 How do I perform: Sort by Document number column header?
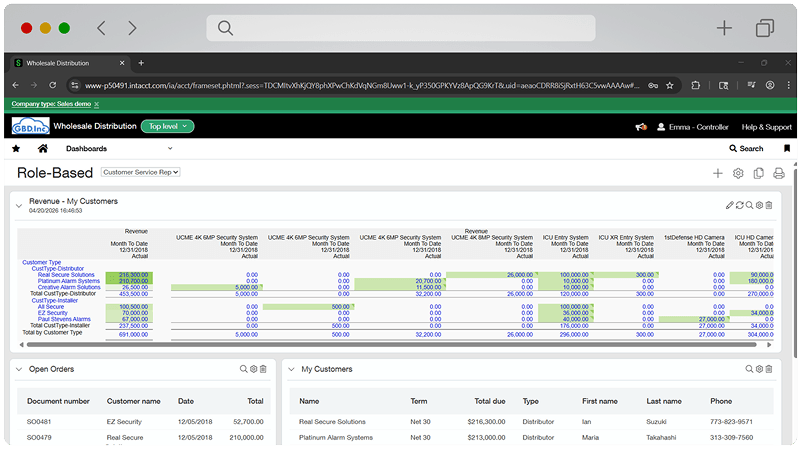click(x=58, y=401)
